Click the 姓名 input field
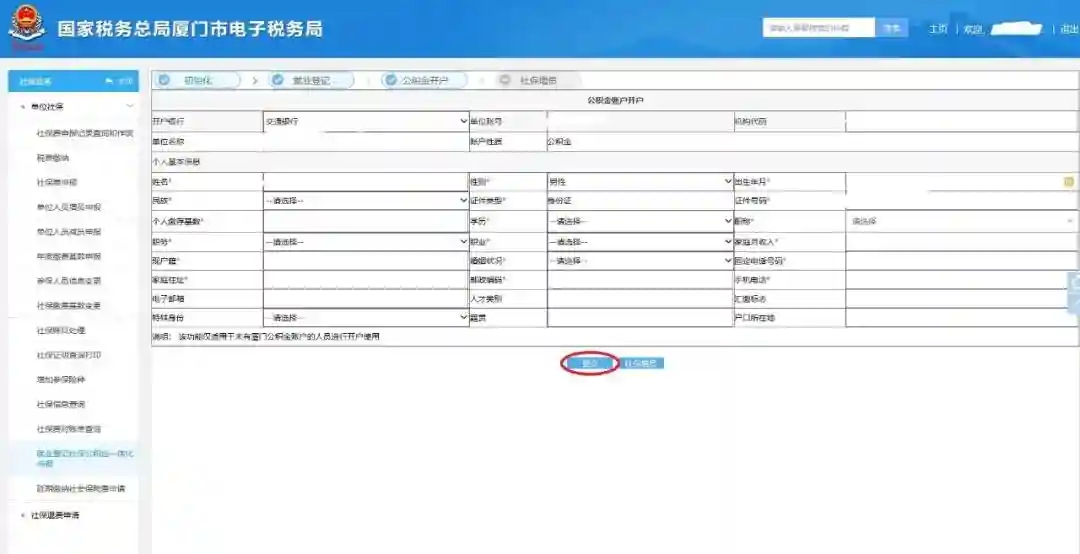1080x554 pixels. click(365, 182)
